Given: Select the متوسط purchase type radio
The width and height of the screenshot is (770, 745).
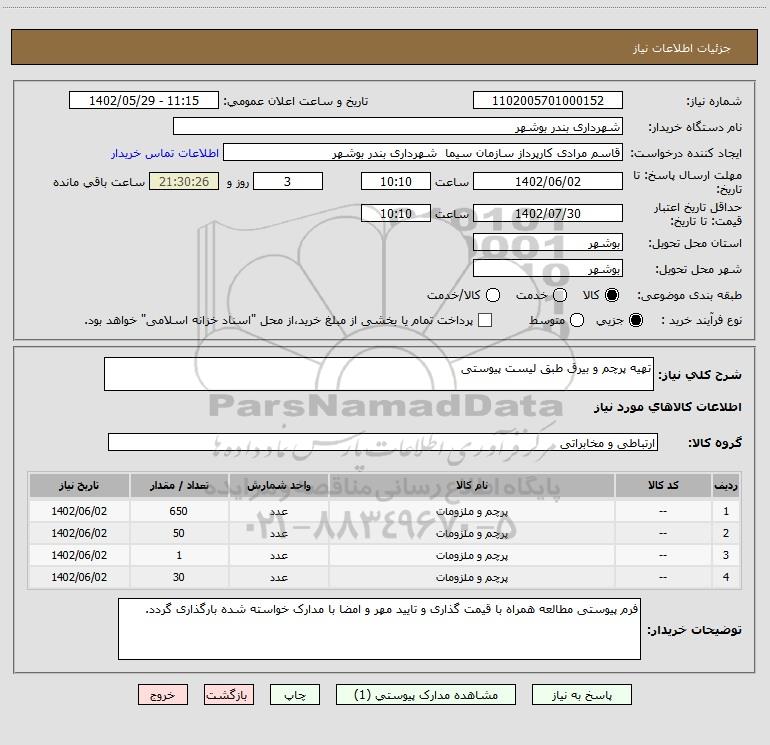Looking at the screenshot, I should 577,320.
